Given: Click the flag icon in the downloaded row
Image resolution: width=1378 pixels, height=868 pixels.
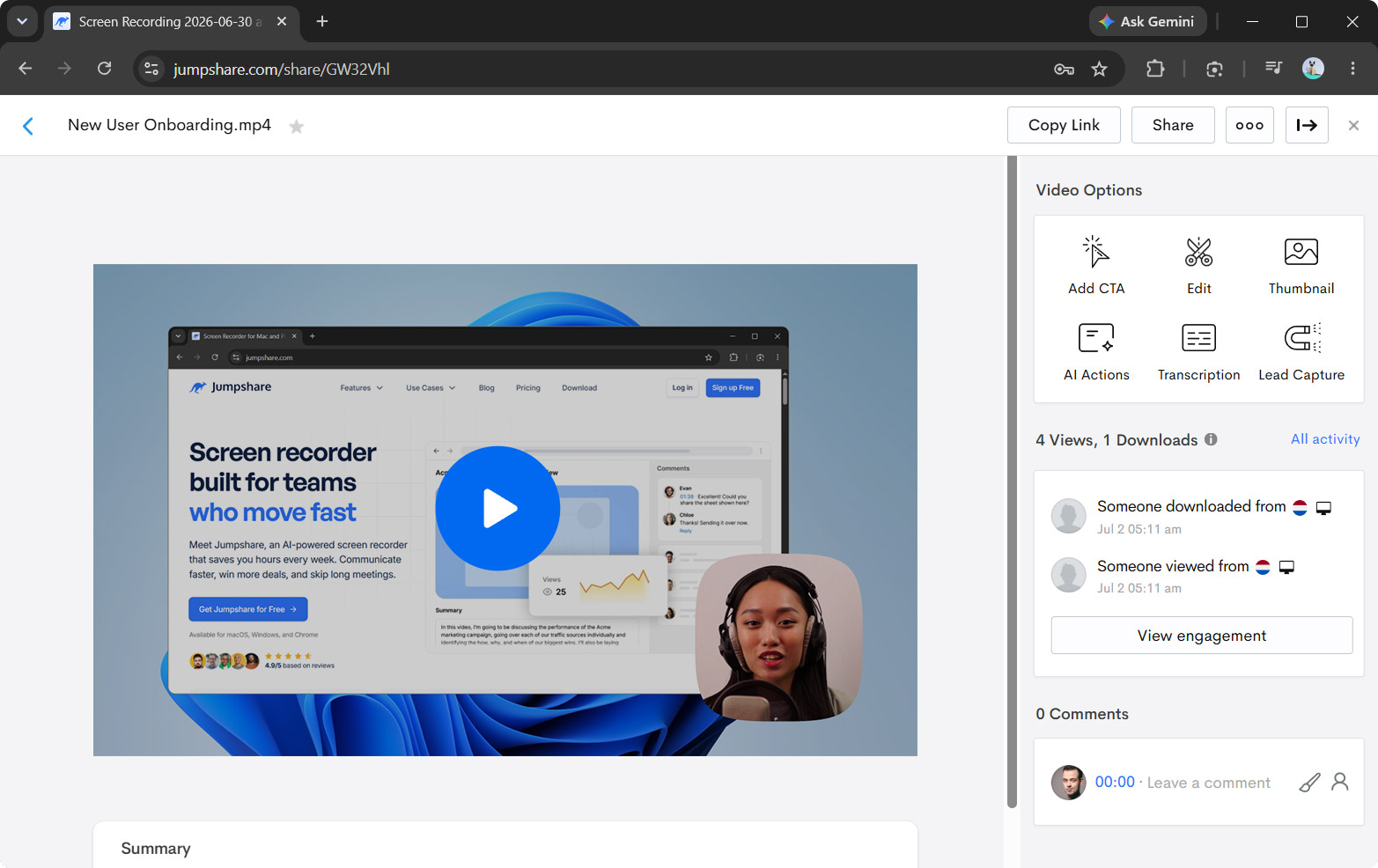Looking at the screenshot, I should [1300, 507].
